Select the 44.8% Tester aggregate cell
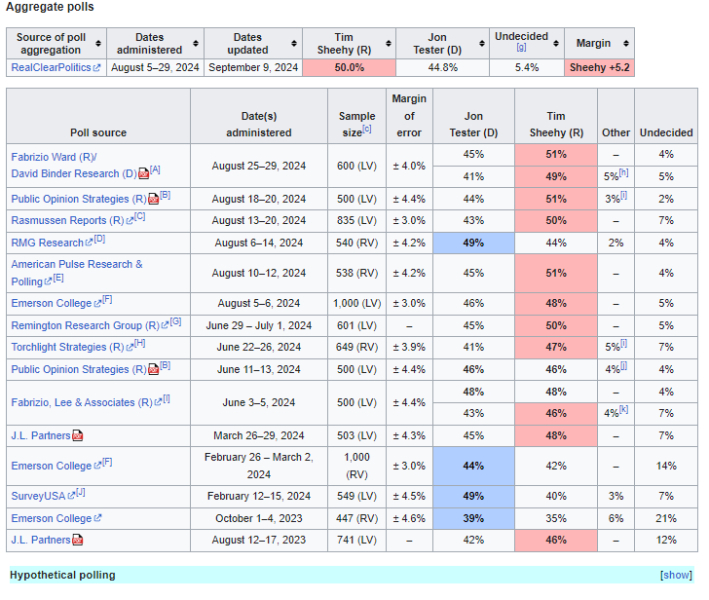709x600 pixels. [443, 67]
